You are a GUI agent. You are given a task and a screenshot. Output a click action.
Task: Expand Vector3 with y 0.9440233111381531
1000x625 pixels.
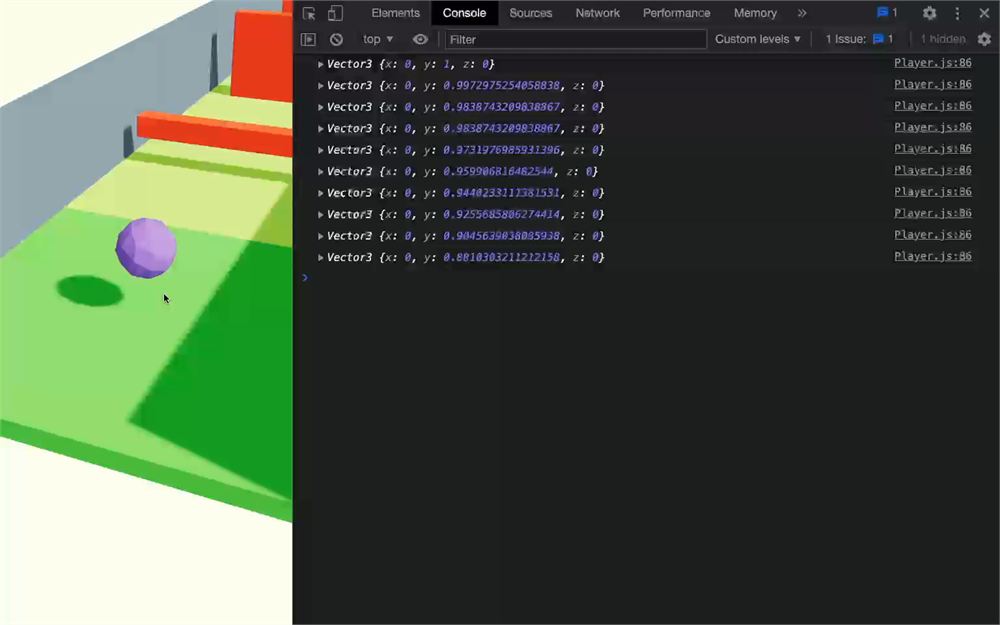click(321, 193)
